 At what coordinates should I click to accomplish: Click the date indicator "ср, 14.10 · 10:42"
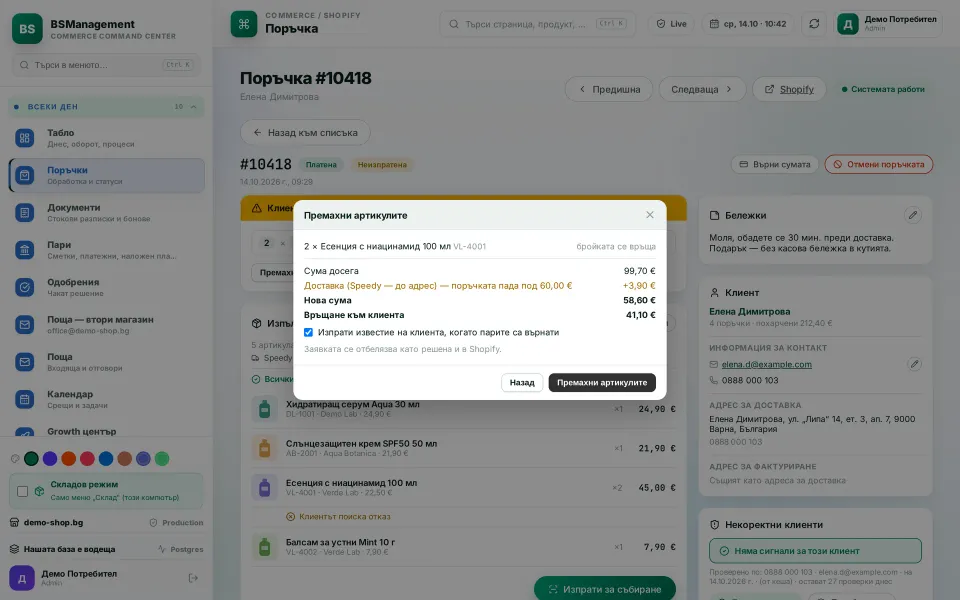(748, 24)
